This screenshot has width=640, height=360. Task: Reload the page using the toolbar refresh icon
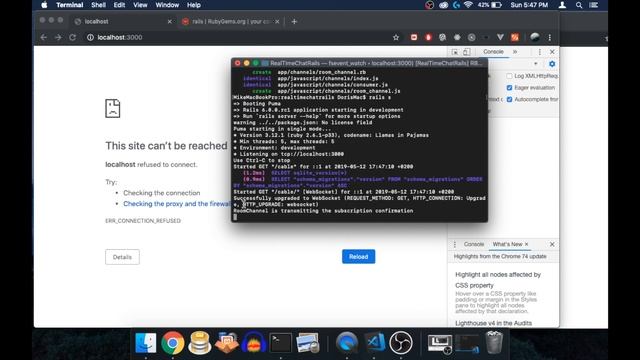pos(72,37)
